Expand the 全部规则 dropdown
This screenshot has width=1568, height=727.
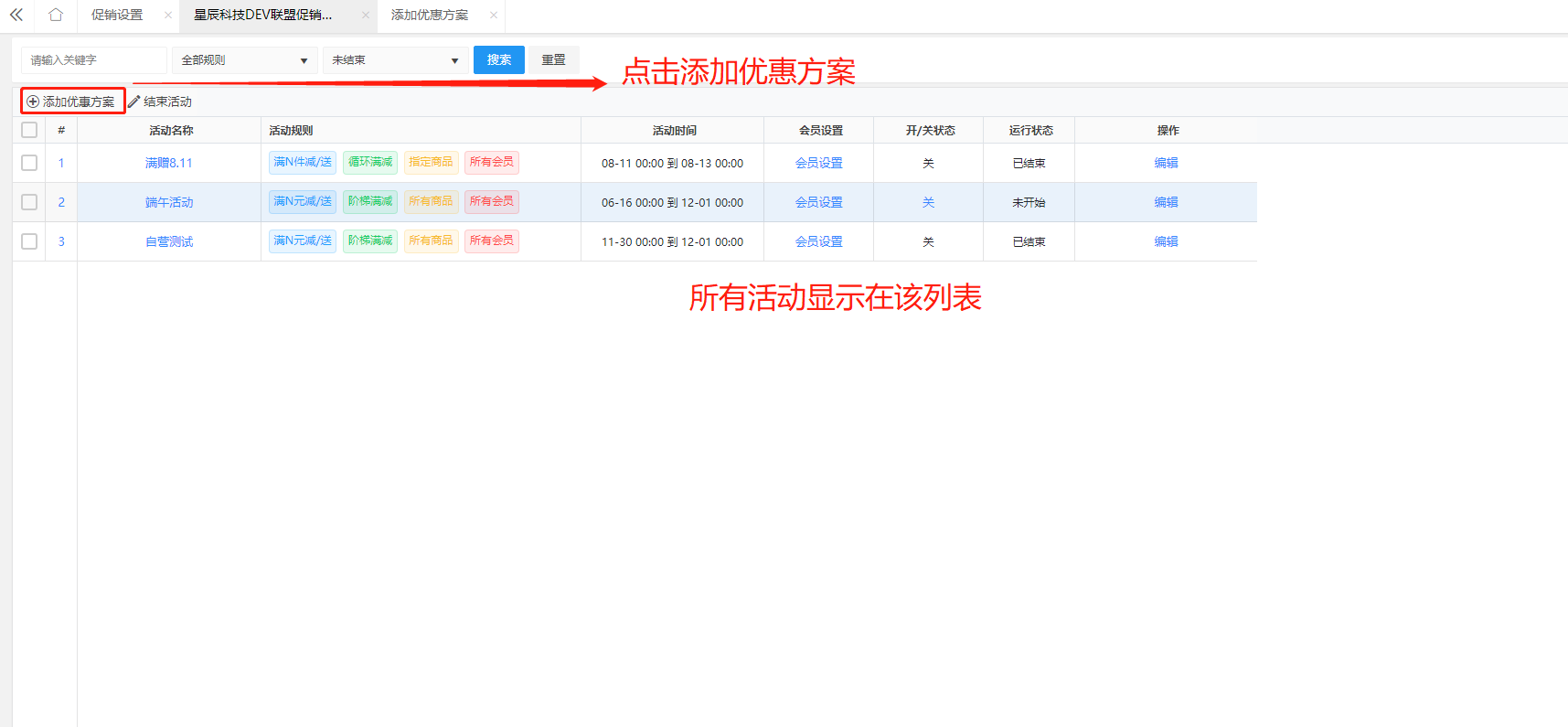point(244,60)
